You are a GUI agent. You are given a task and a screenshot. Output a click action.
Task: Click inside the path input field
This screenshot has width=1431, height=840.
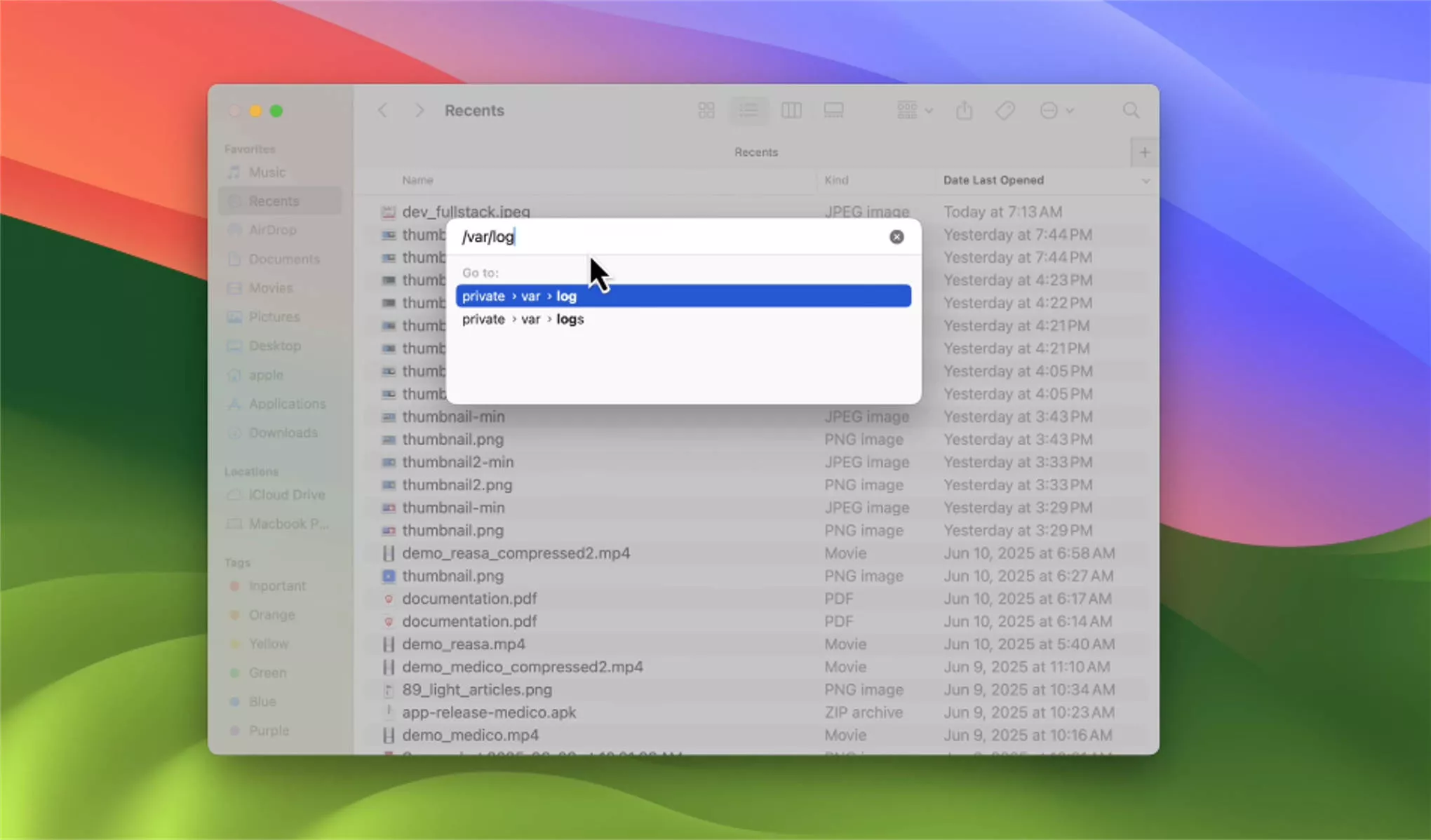(631, 237)
